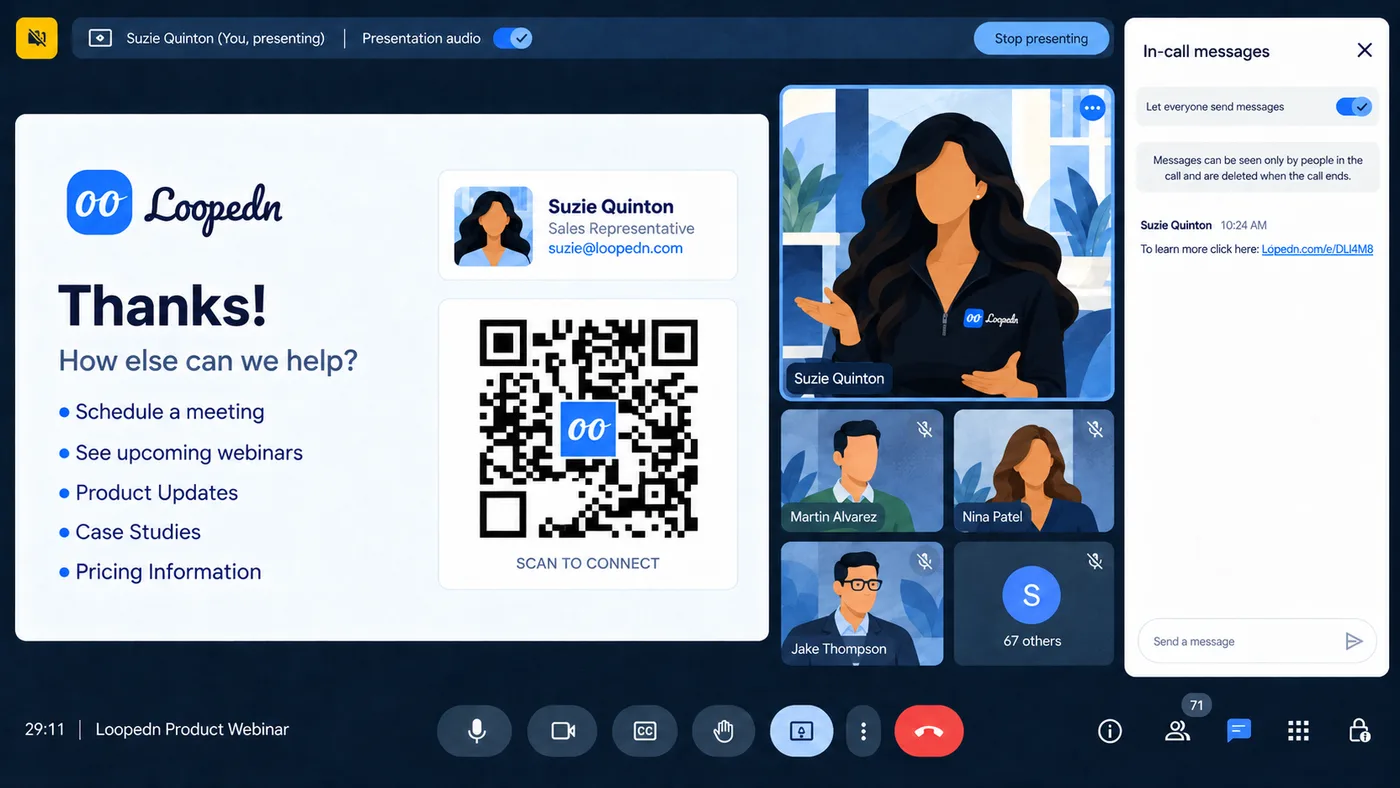Toggle the chat panel icon
The image size is (1400, 788).
1239,731
